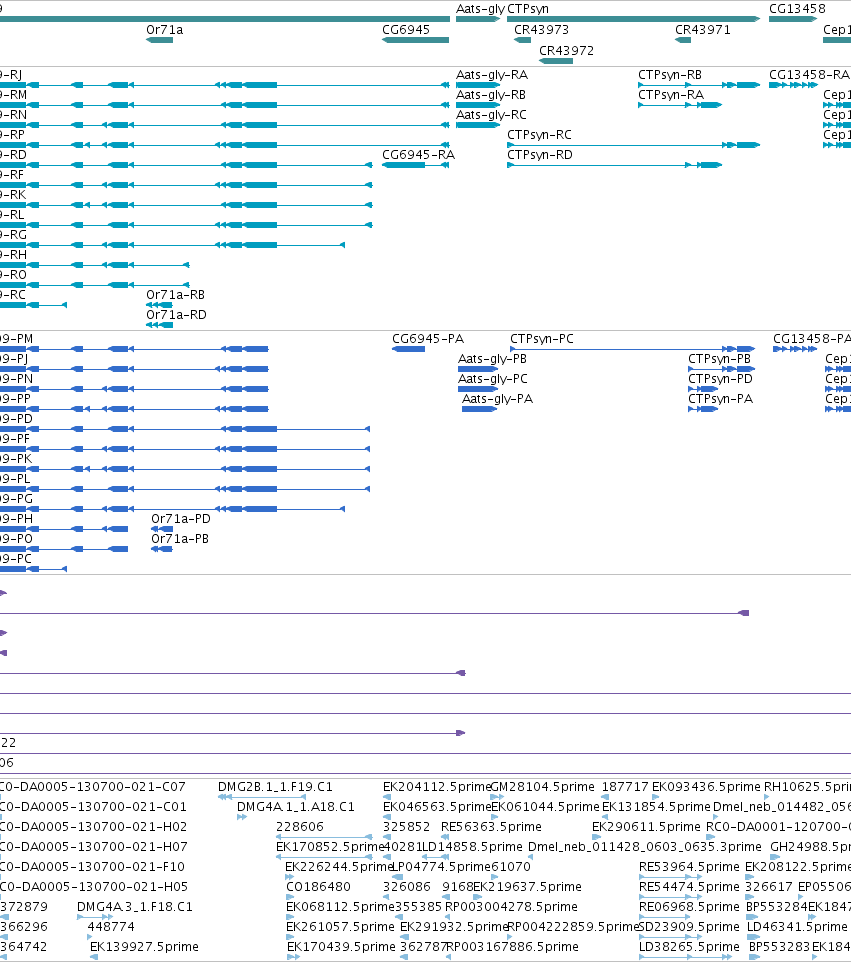Image resolution: width=851 pixels, height=962 pixels.
Task: Select the CO186480 label
Action: point(318,887)
